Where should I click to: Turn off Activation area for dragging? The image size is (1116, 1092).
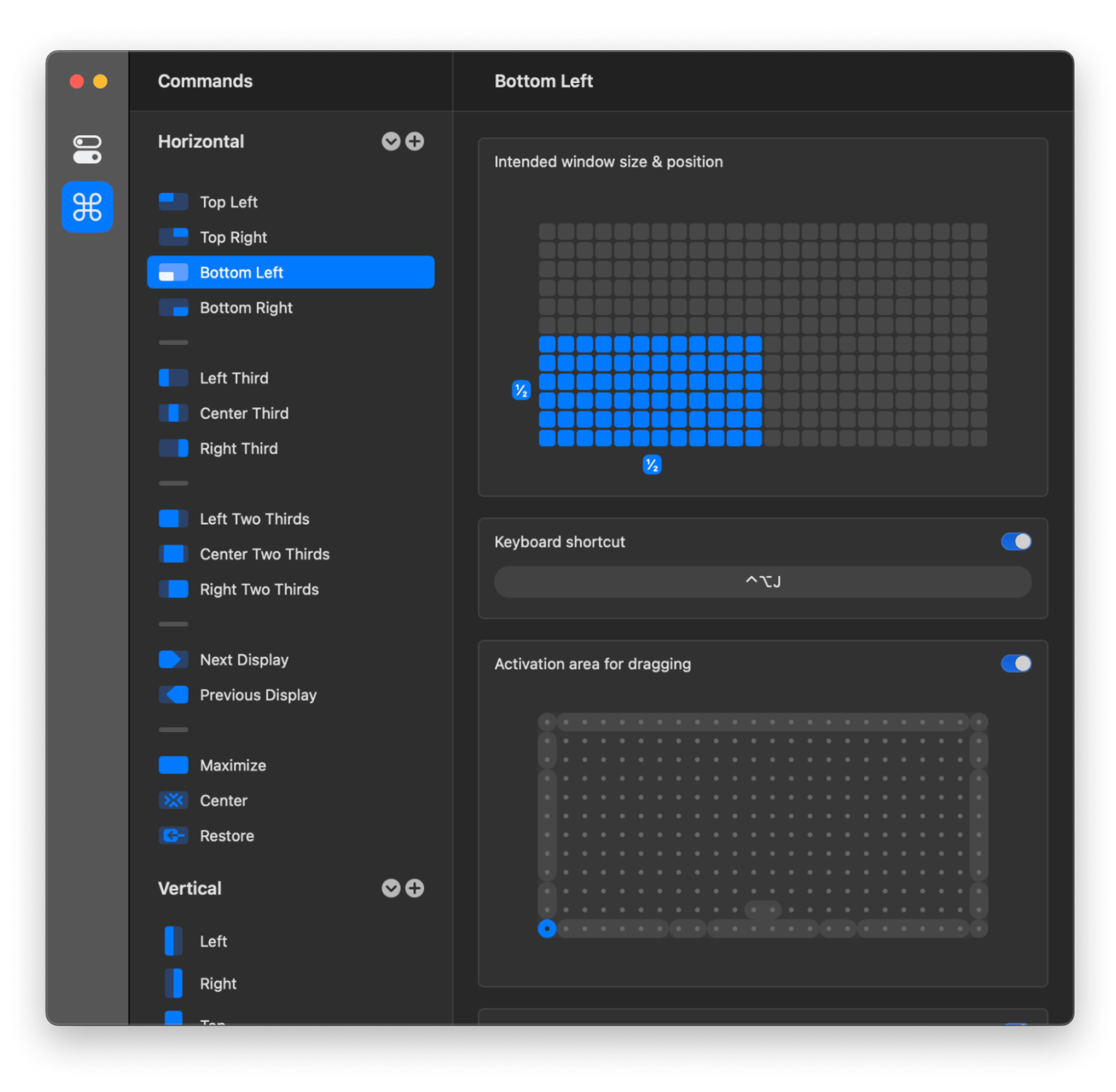[1016, 663]
